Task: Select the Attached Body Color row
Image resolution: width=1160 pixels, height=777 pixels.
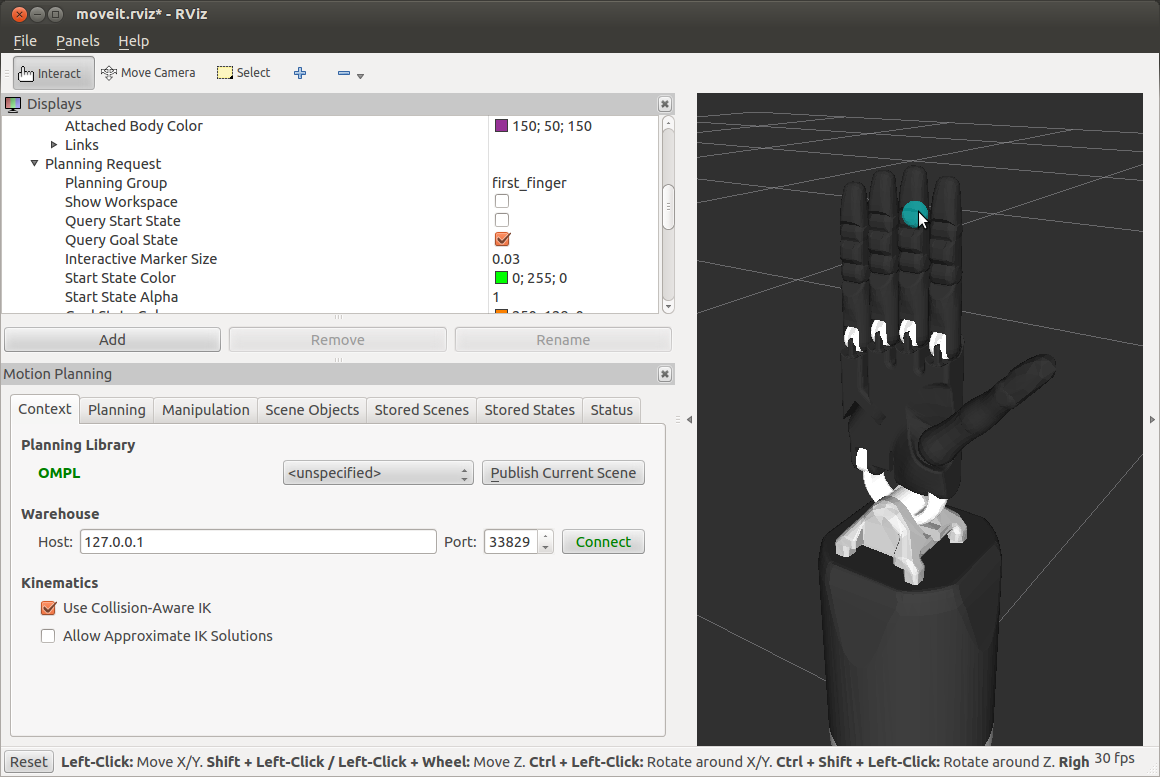Action: click(330, 126)
